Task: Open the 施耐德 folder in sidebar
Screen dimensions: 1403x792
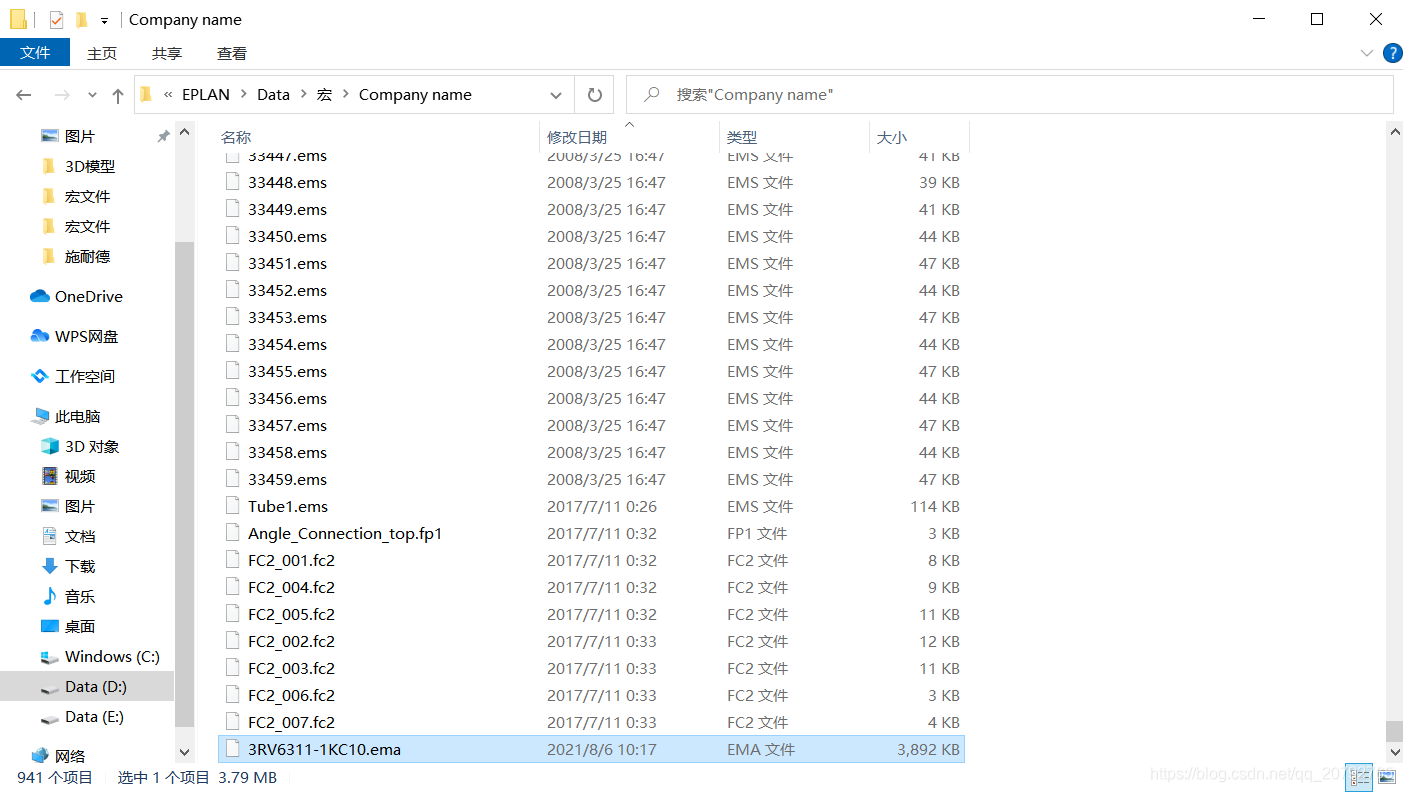Action: [x=87, y=256]
